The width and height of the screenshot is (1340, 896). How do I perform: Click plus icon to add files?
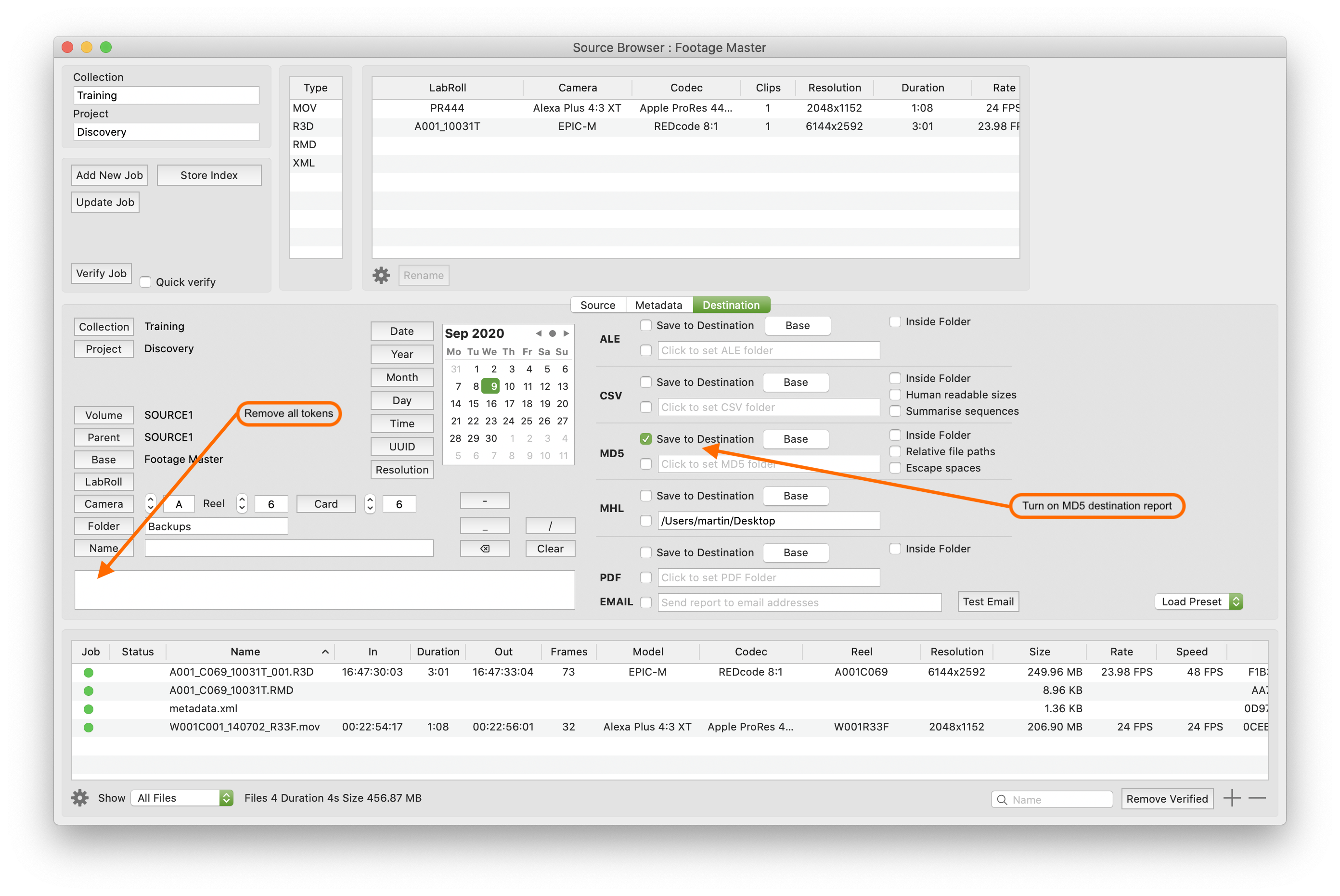[x=1231, y=798]
